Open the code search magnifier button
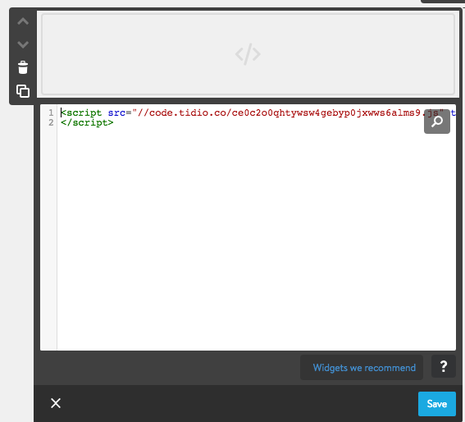465x422 pixels. 437,121
